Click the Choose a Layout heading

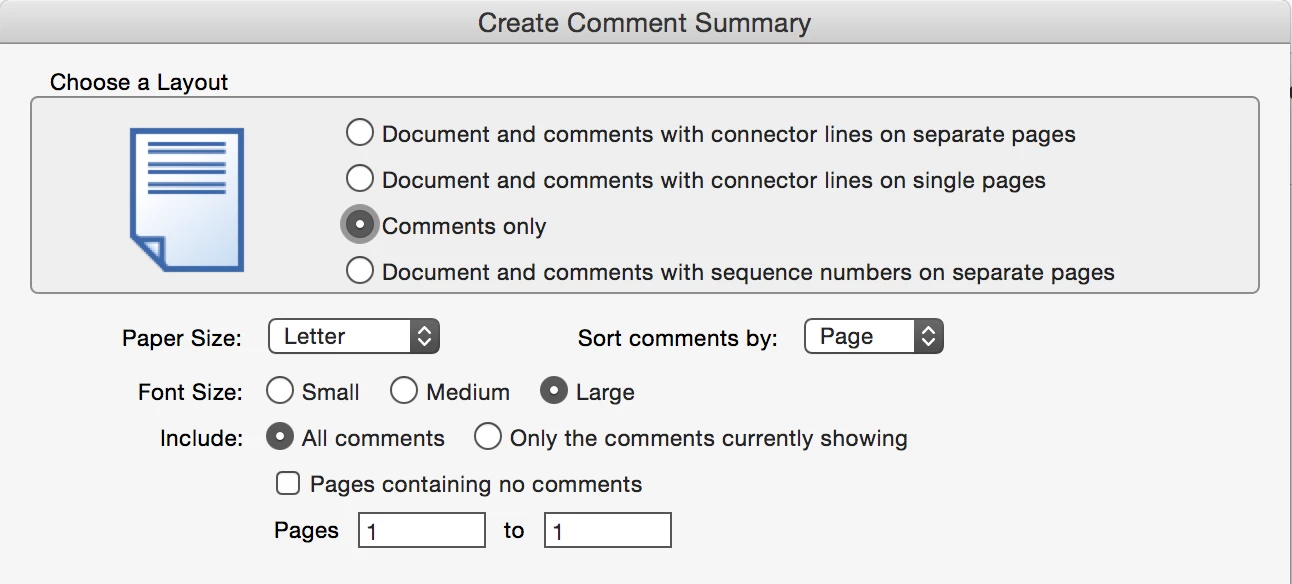pyautogui.click(x=139, y=82)
